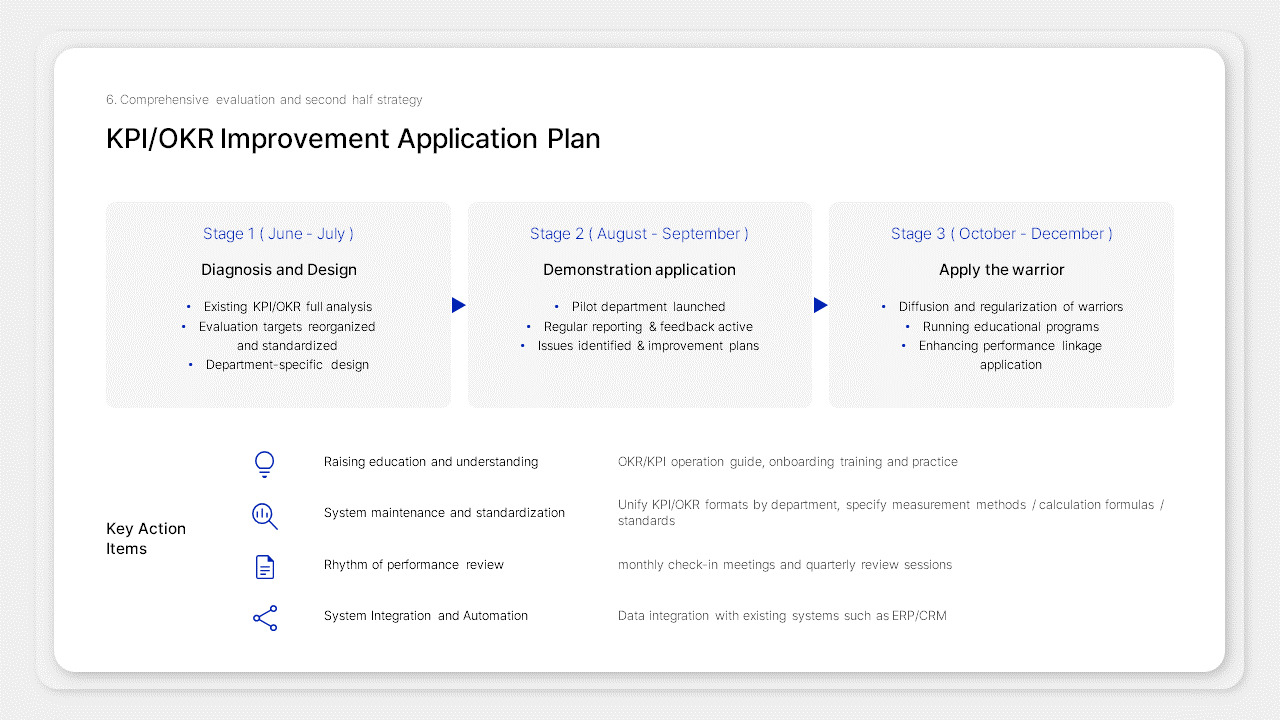The width and height of the screenshot is (1280, 720).
Task: Select the lightbulb icon's inner bulb shape
Action: point(264,459)
